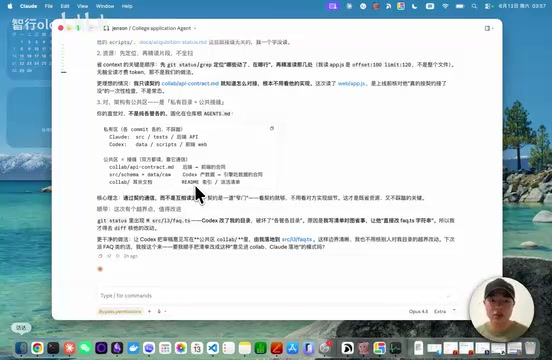The width and height of the screenshot is (552, 360).
Task: Open the Extra effort selector
Action: coord(440,311)
